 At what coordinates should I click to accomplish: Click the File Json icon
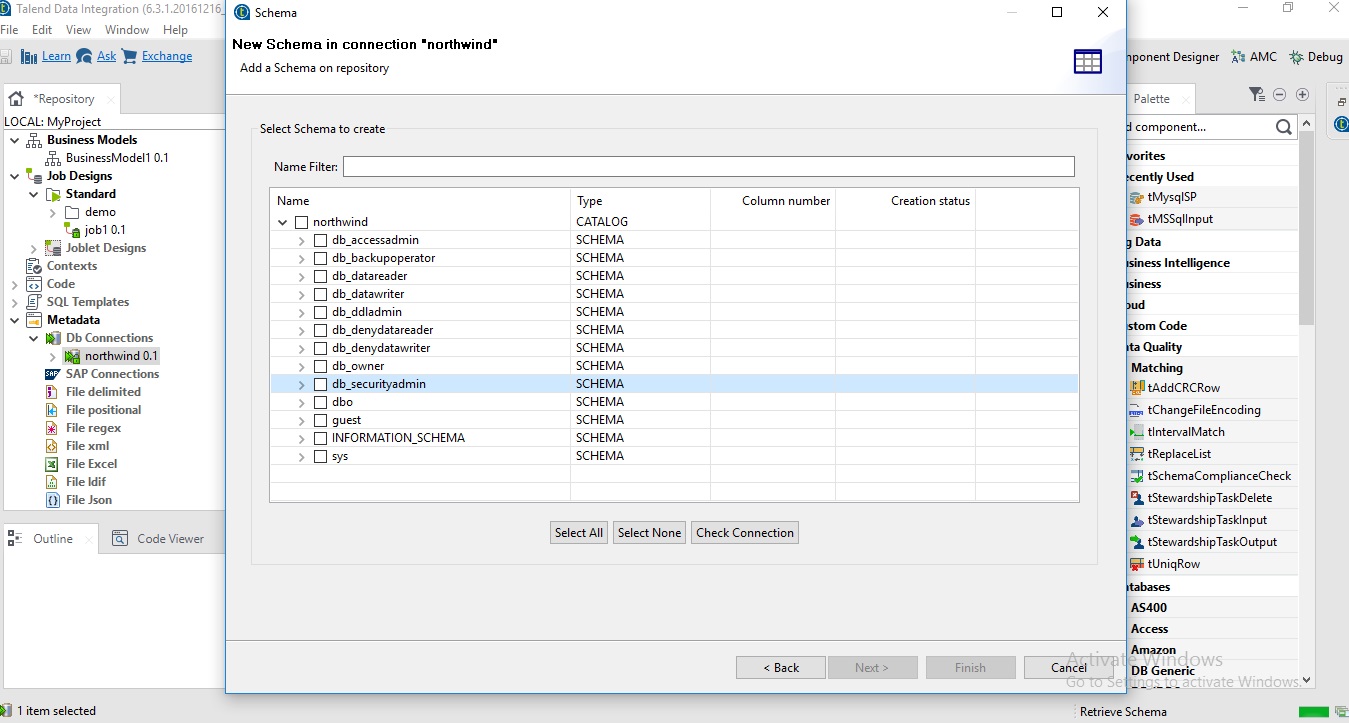[x=53, y=500]
